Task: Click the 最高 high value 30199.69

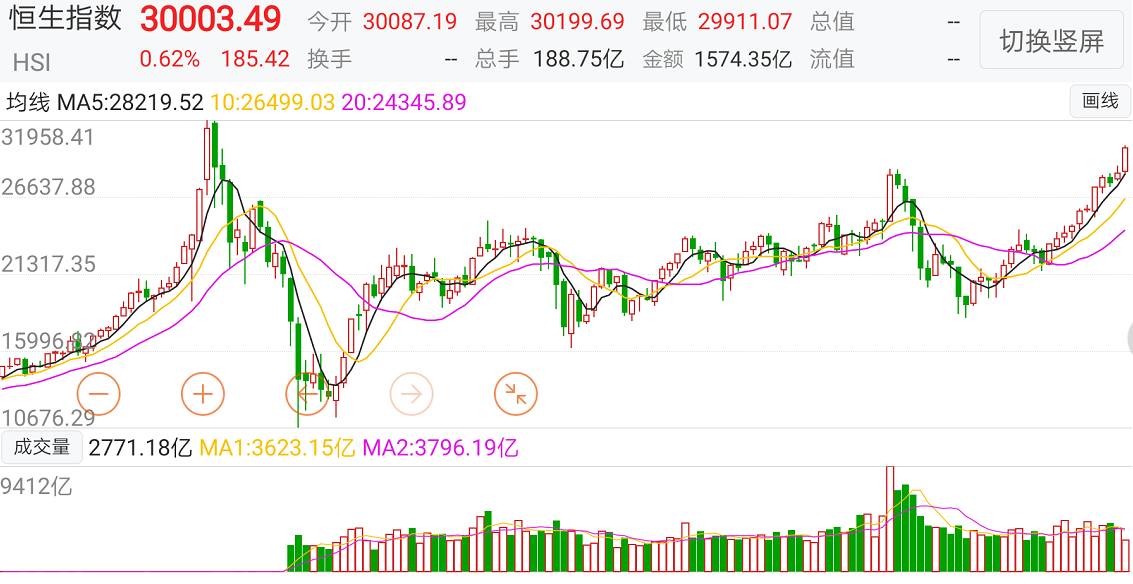Action: (x=577, y=20)
